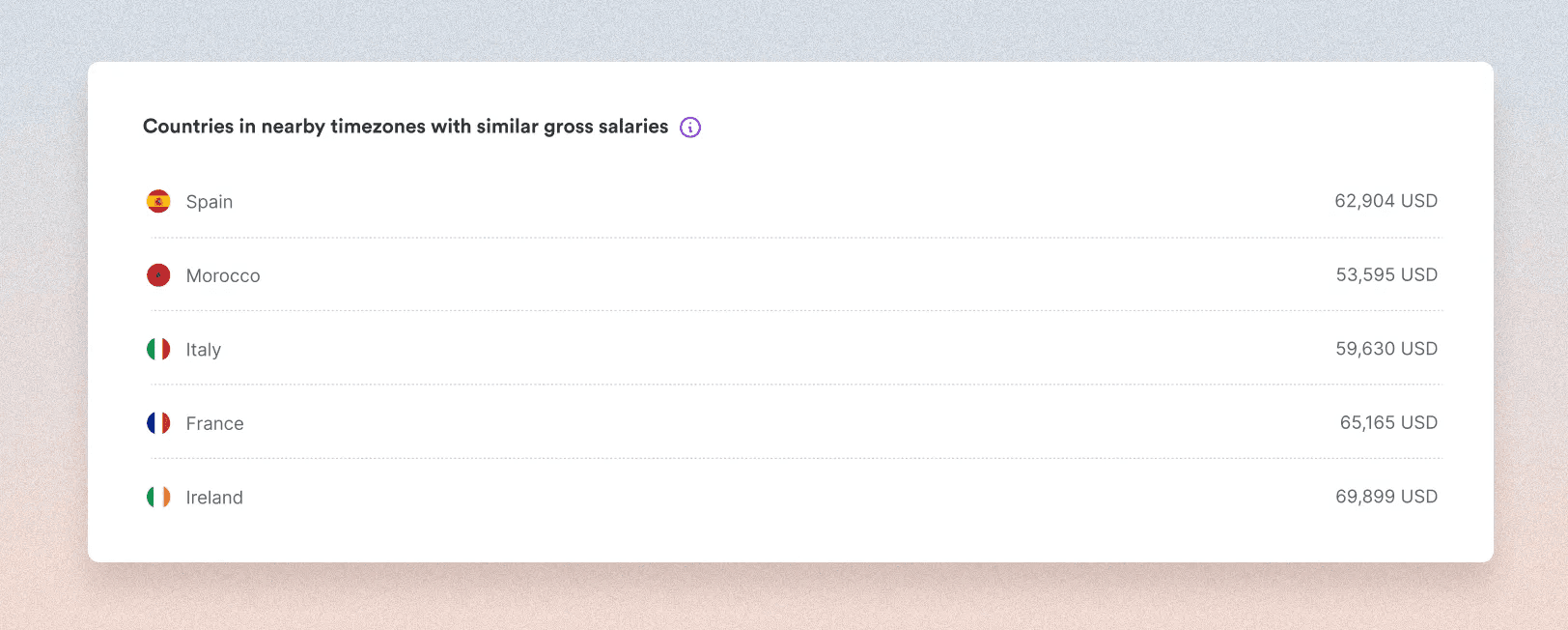Click the Ireland salary figure 69,899 USD
The image size is (1568, 630).
click(x=1388, y=496)
